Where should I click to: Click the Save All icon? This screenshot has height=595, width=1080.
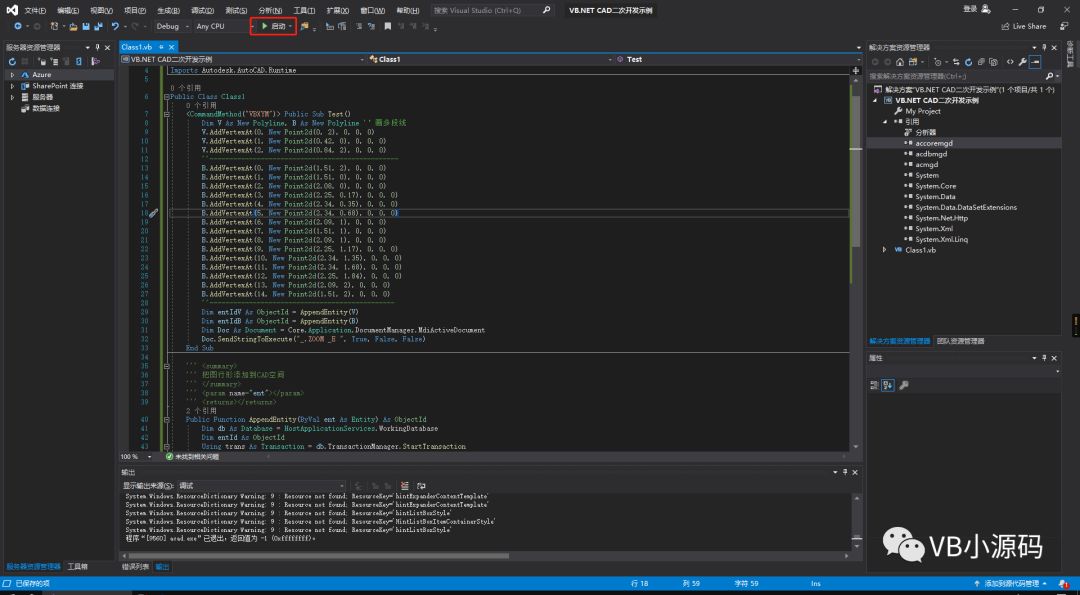(x=98, y=26)
